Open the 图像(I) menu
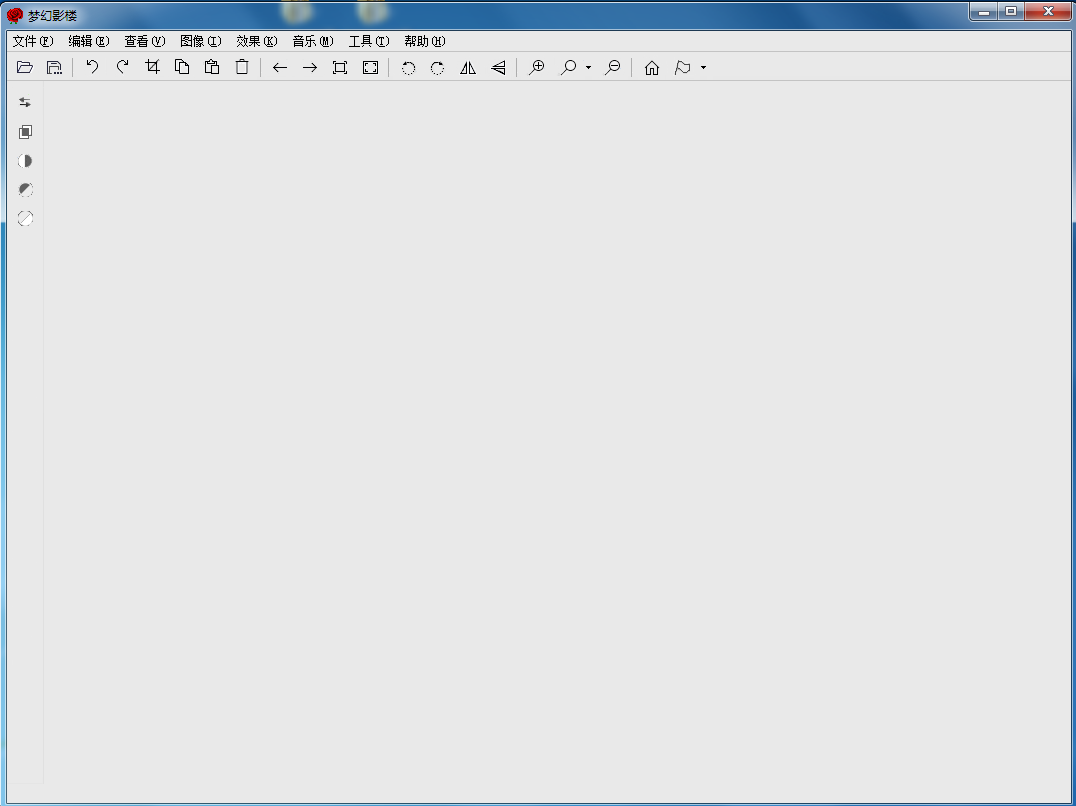 (x=200, y=41)
